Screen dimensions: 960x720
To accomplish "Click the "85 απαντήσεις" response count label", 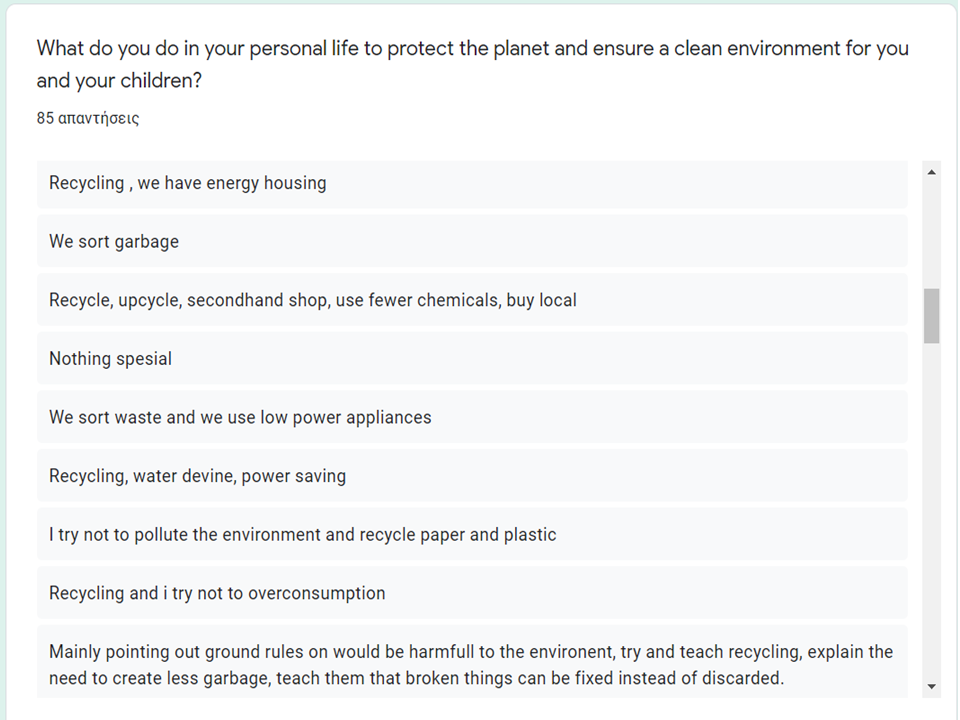I will point(88,118).
